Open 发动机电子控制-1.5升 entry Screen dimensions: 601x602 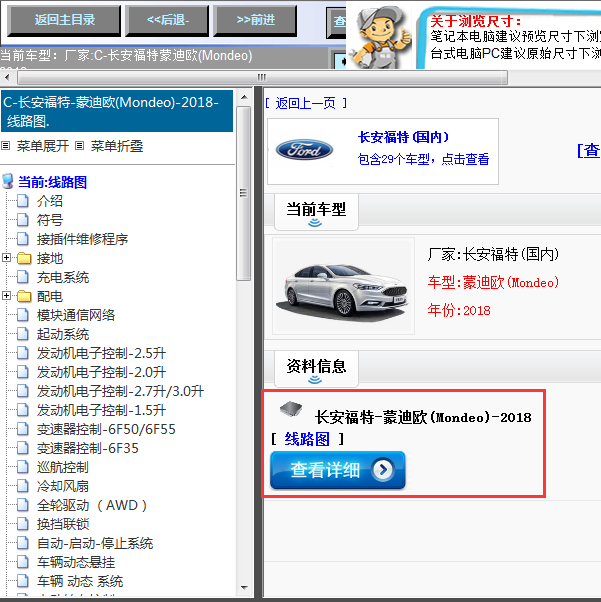pos(101,410)
